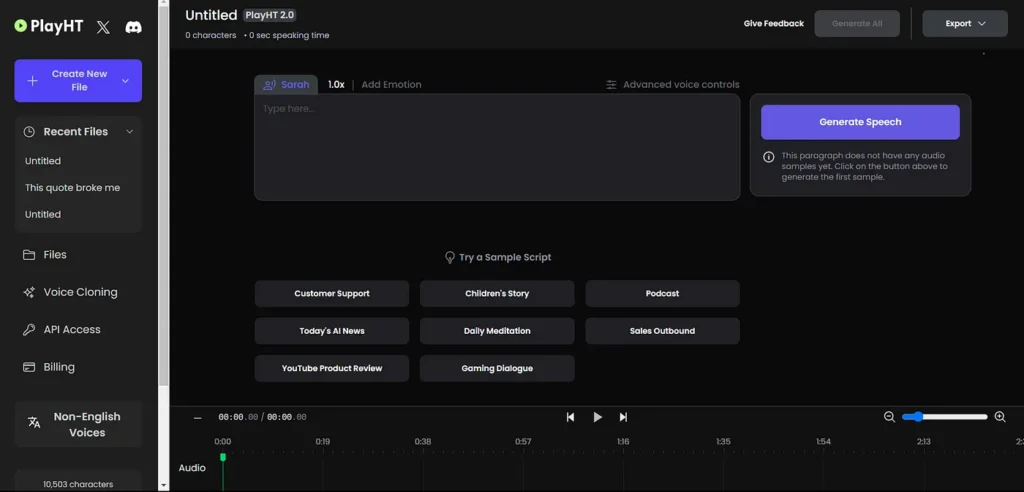Image resolution: width=1024 pixels, height=492 pixels.
Task: Go to API Access page
Action: pyautogui.click(x=72, y=330)
